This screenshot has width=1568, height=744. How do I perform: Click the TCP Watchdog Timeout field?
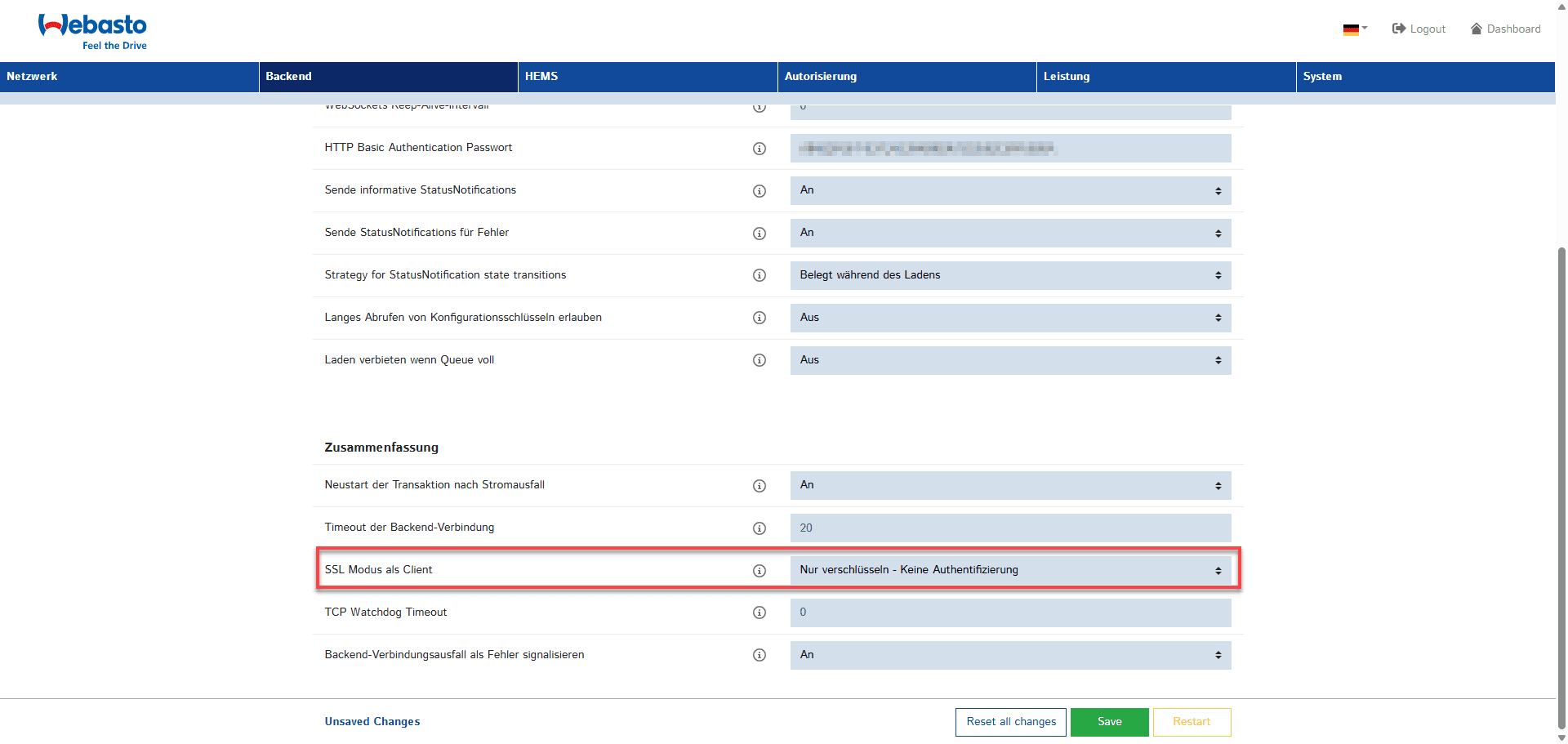1010,613
